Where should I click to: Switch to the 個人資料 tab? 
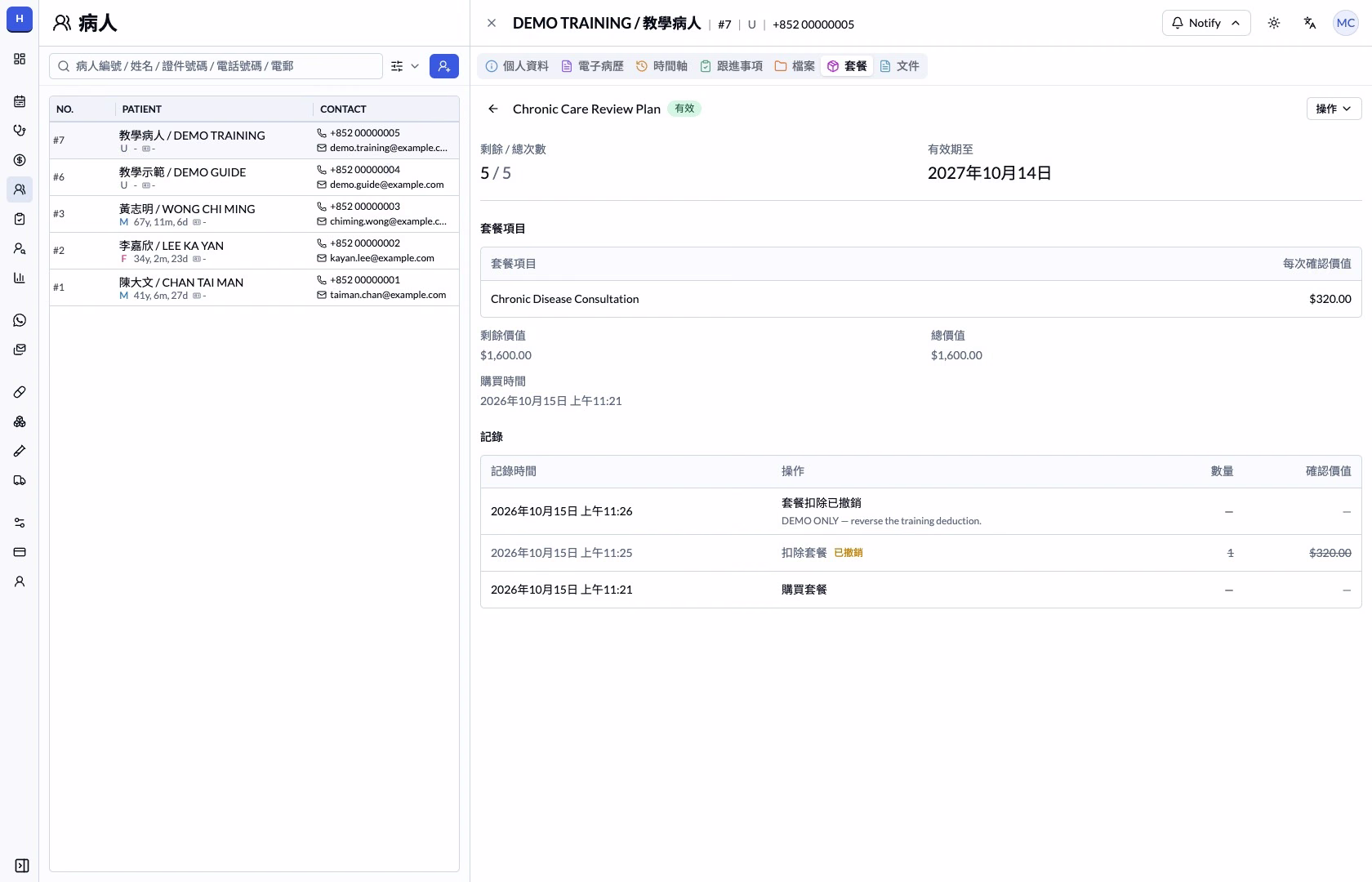click(x=517, y=66)
